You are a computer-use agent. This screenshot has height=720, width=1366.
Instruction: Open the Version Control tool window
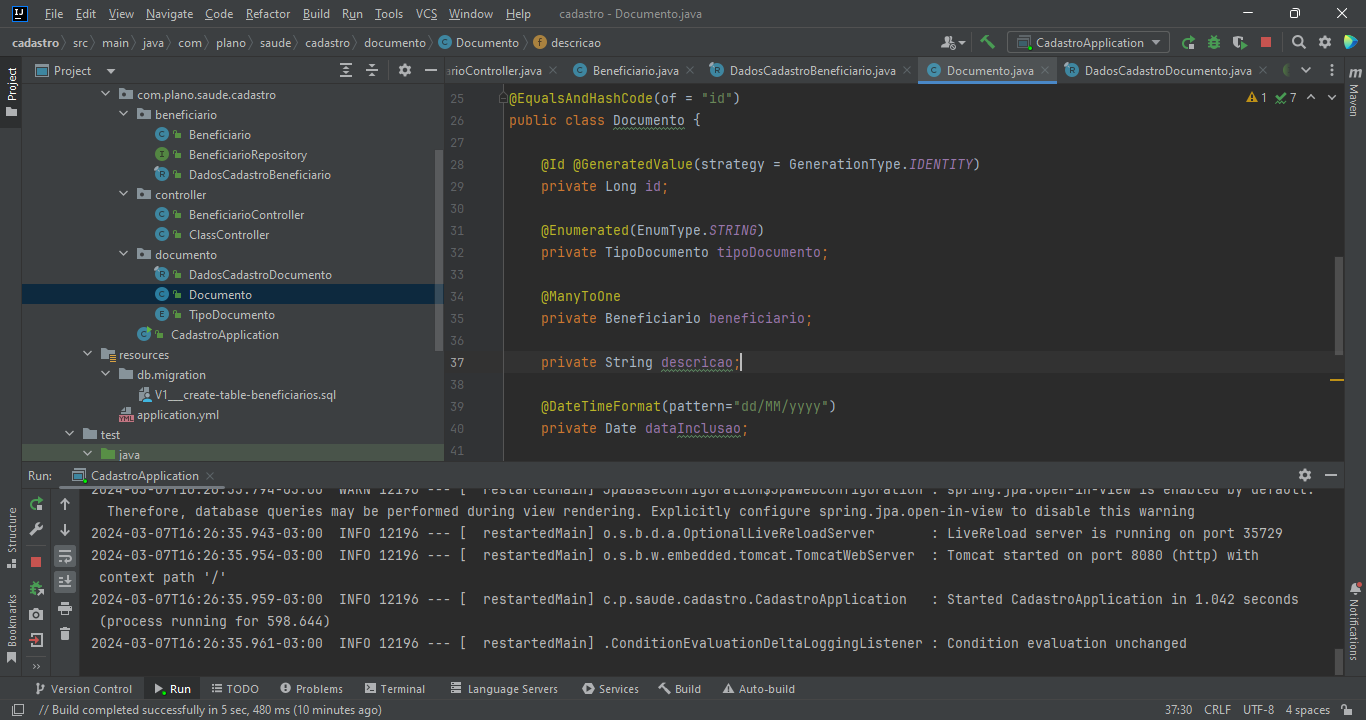tap(83, 689)
